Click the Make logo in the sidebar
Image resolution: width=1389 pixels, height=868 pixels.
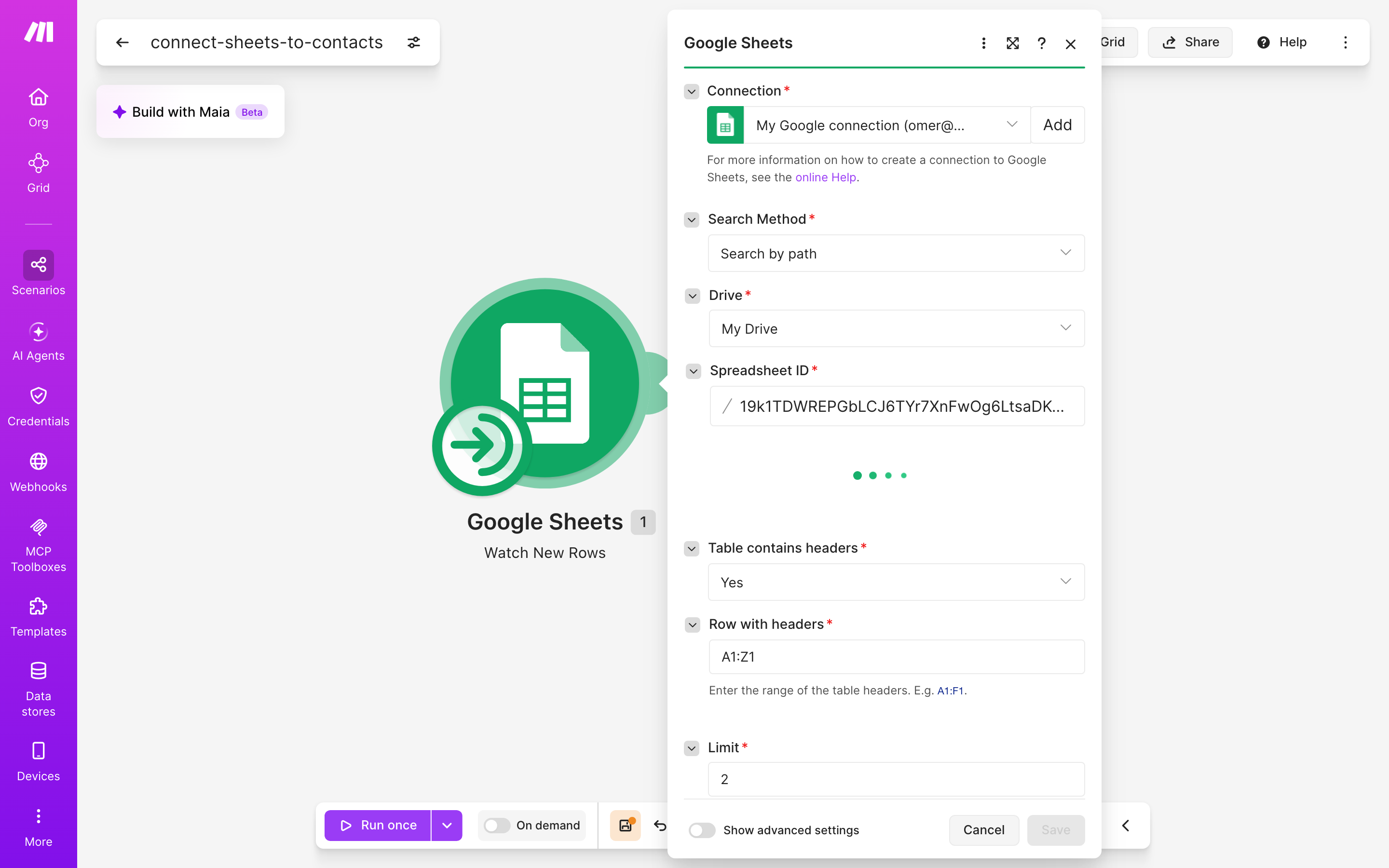[39, 31]
